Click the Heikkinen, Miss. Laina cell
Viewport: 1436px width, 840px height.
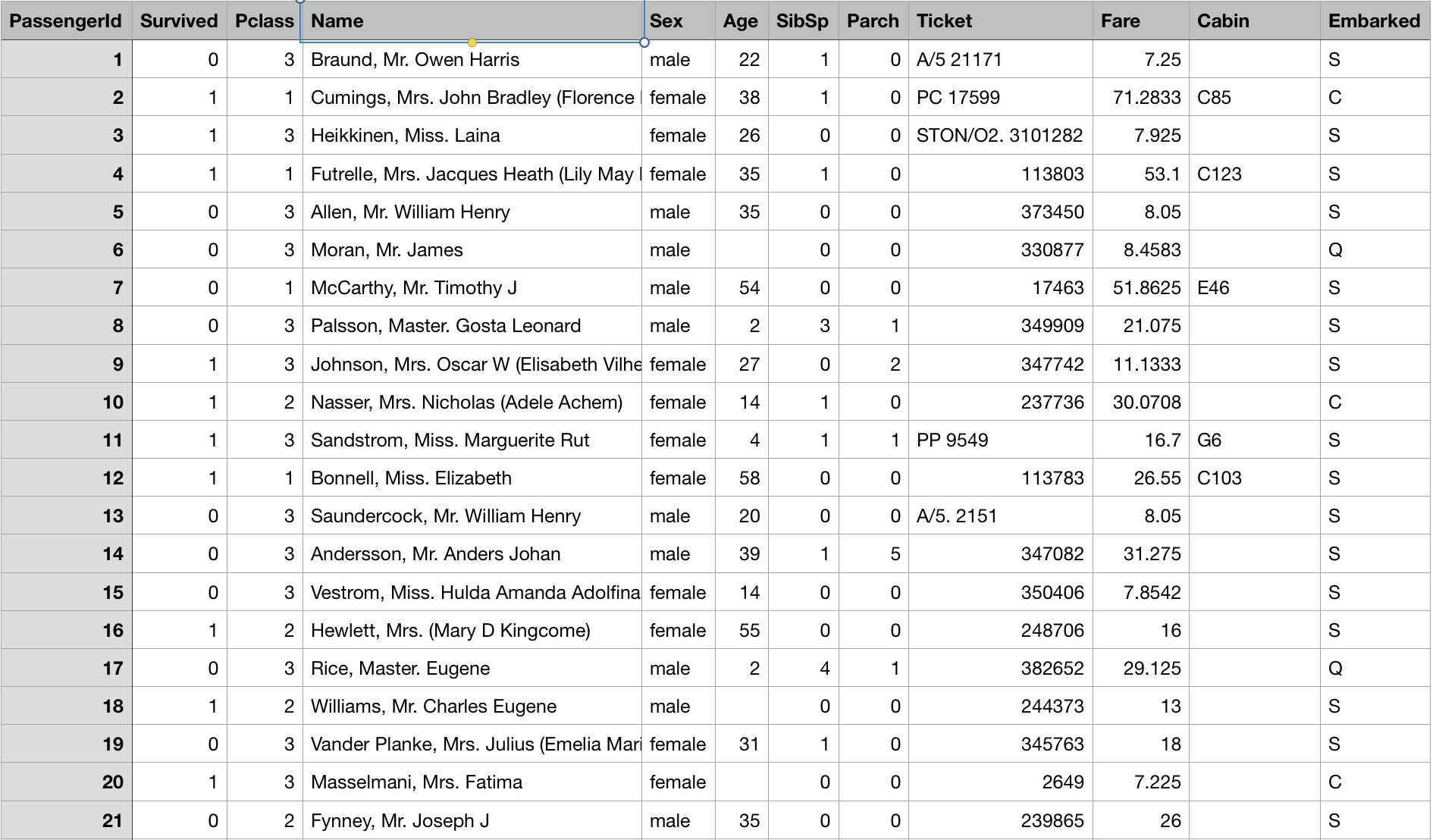pos(472,135)
